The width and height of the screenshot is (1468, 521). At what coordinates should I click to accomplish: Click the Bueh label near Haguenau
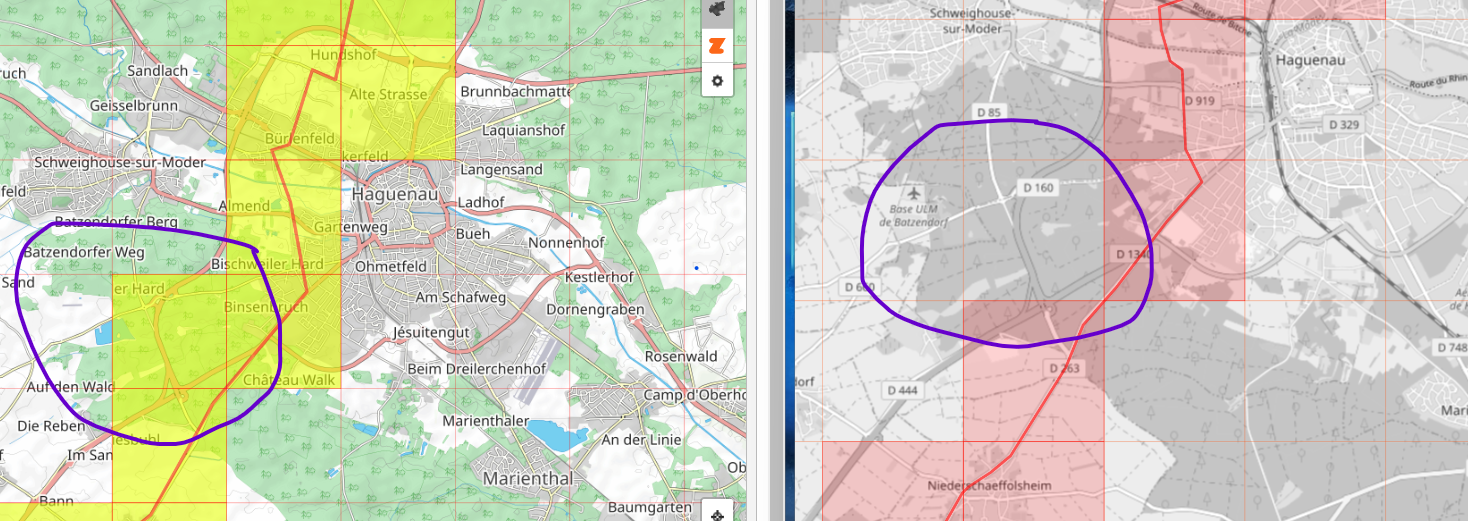474,233
